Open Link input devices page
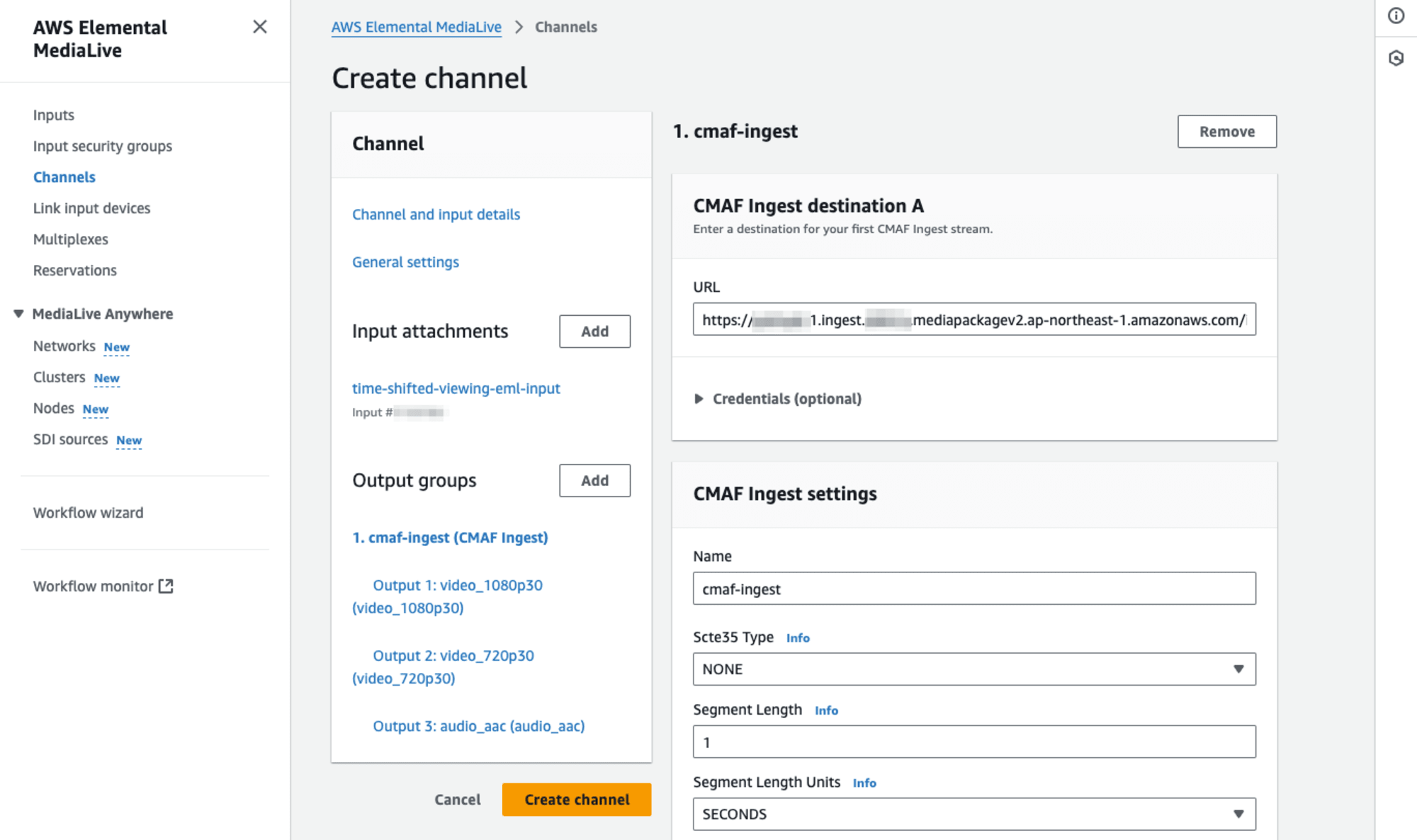 click(92, 208)
